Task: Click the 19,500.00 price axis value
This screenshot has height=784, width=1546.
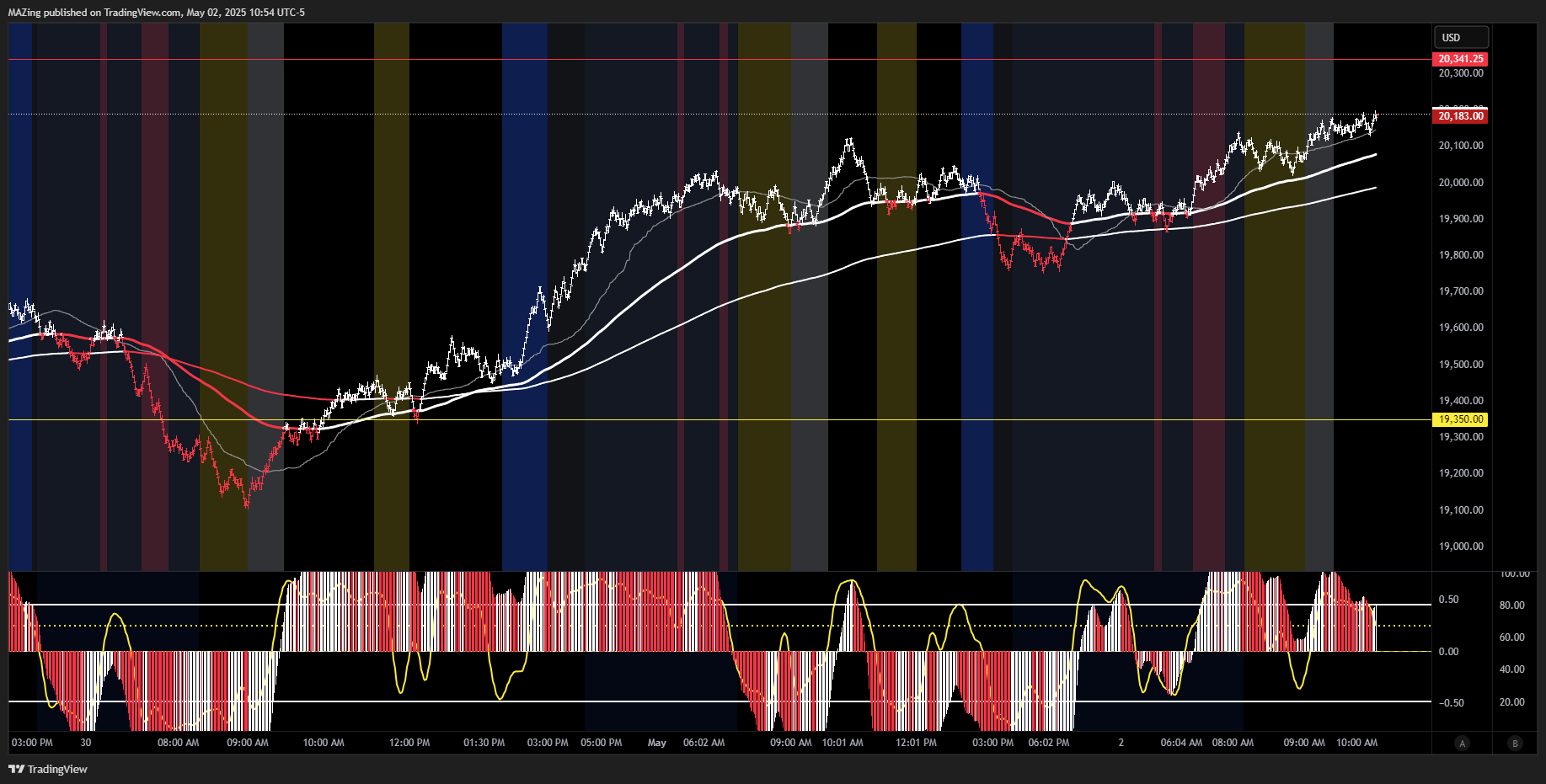Action: tap(1461, 365)
